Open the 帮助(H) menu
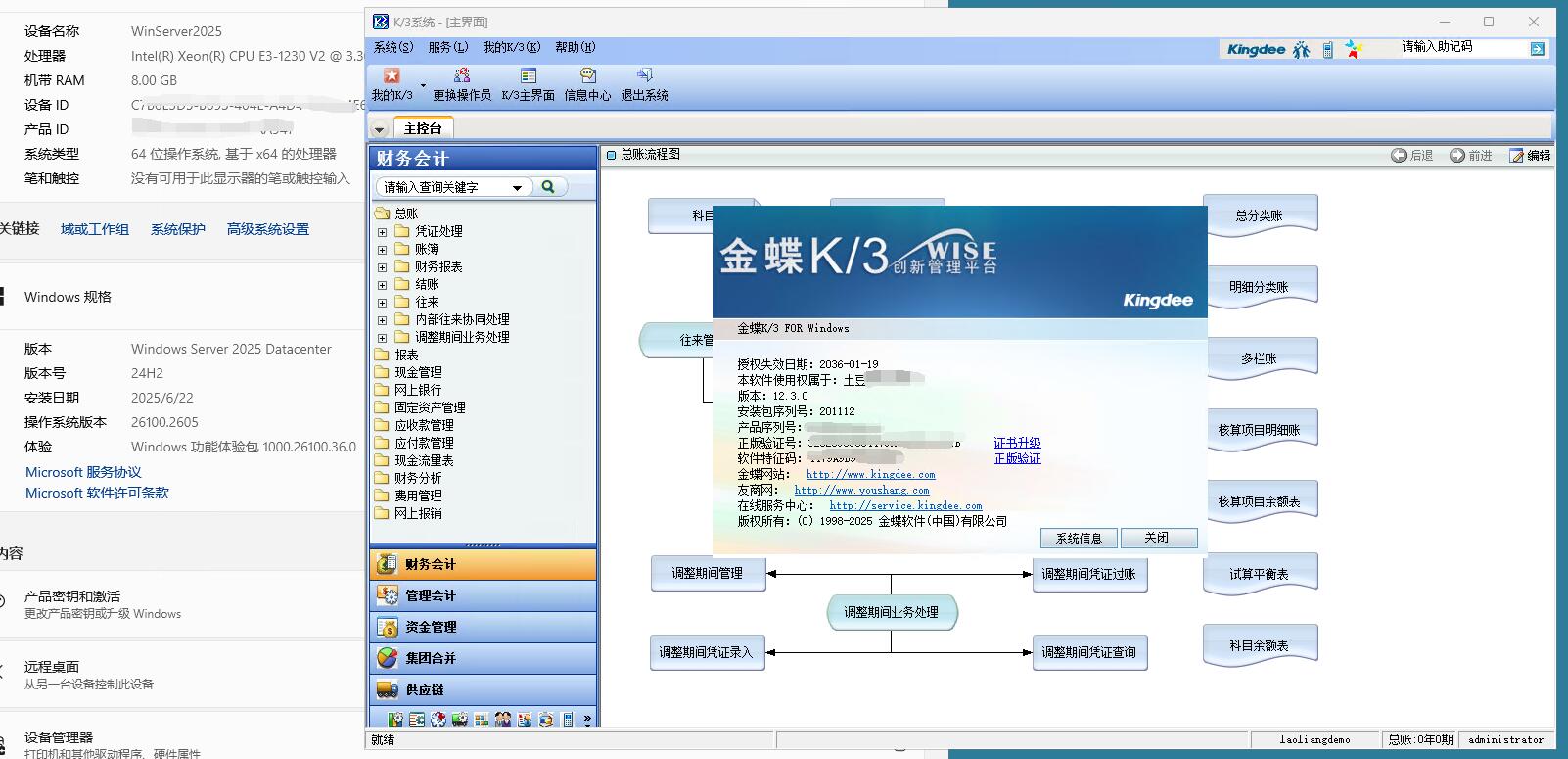Screen dimensions: 1568x759 click(575, 47)
